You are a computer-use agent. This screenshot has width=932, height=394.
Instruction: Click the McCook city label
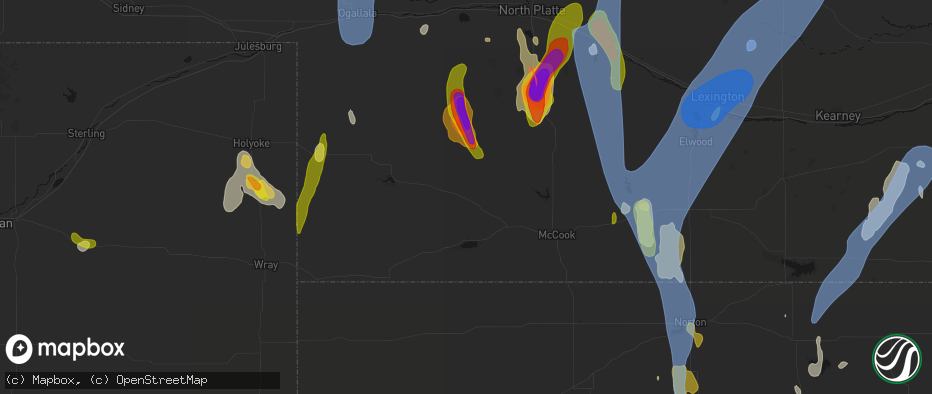pyautogui.click(x=556, y=235)
